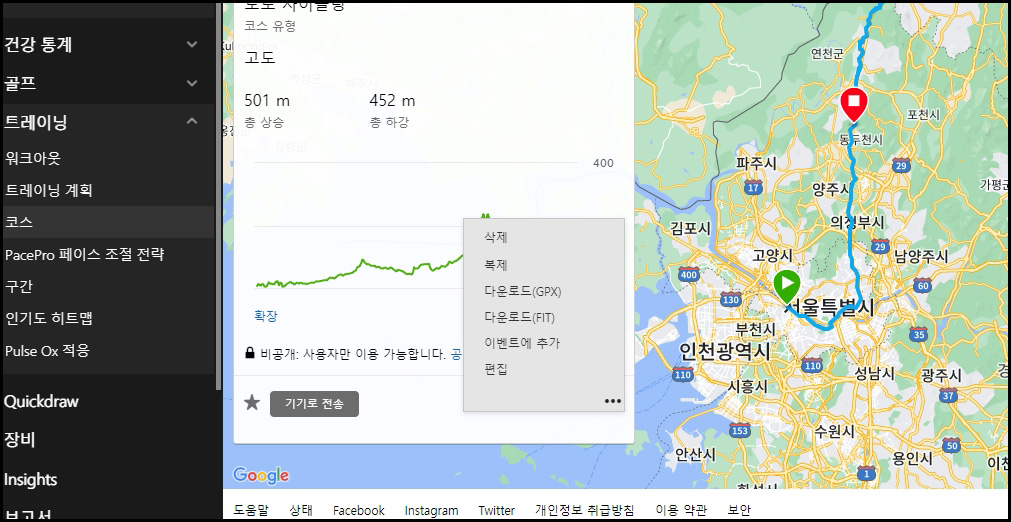Click the route 17 shield near 파주시

[x=752, y=188]
